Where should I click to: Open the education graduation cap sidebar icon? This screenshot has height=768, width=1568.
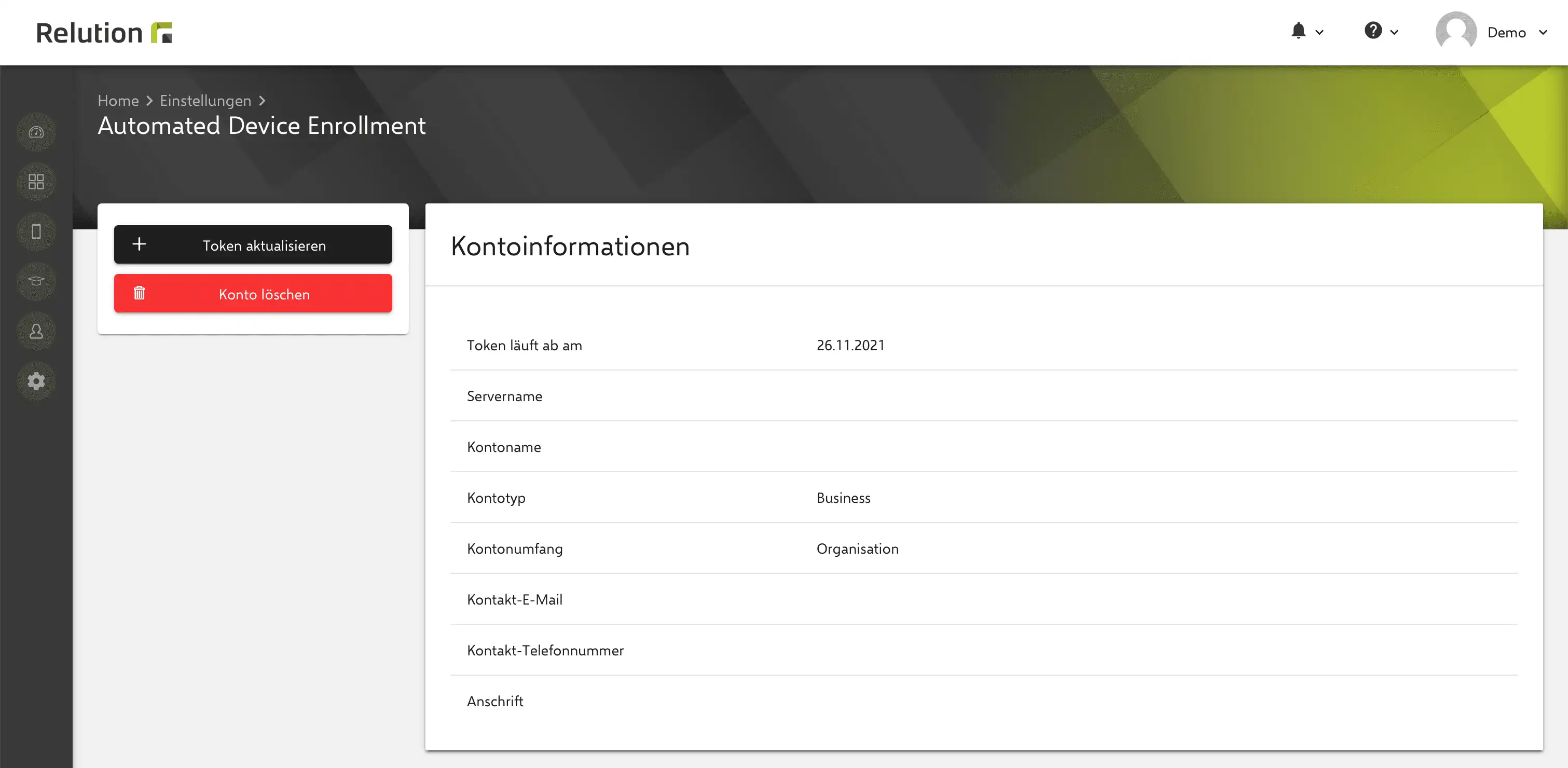pos(36,281)
